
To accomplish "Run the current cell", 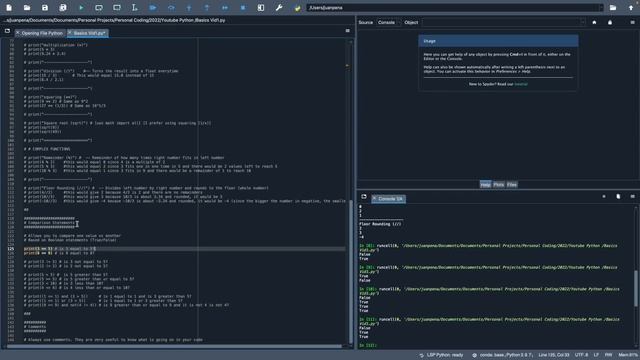I will [99, 7].
